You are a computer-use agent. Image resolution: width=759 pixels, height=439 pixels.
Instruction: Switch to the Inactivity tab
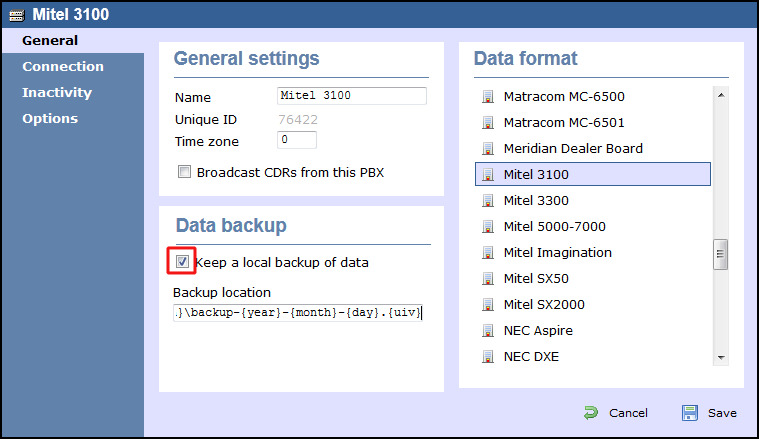pos(57,92)
